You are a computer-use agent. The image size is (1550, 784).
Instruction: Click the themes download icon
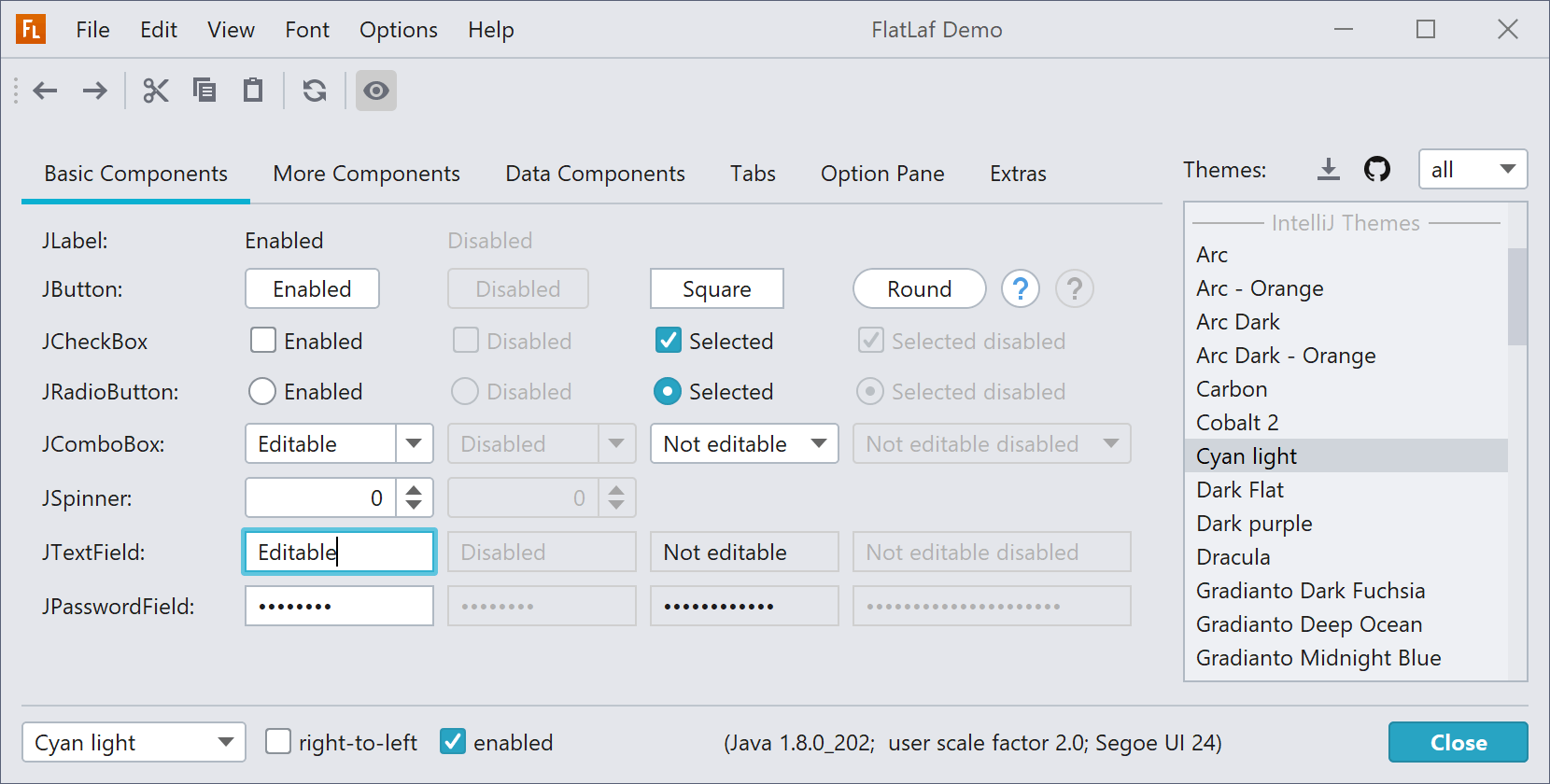[x=1328, y=169]
